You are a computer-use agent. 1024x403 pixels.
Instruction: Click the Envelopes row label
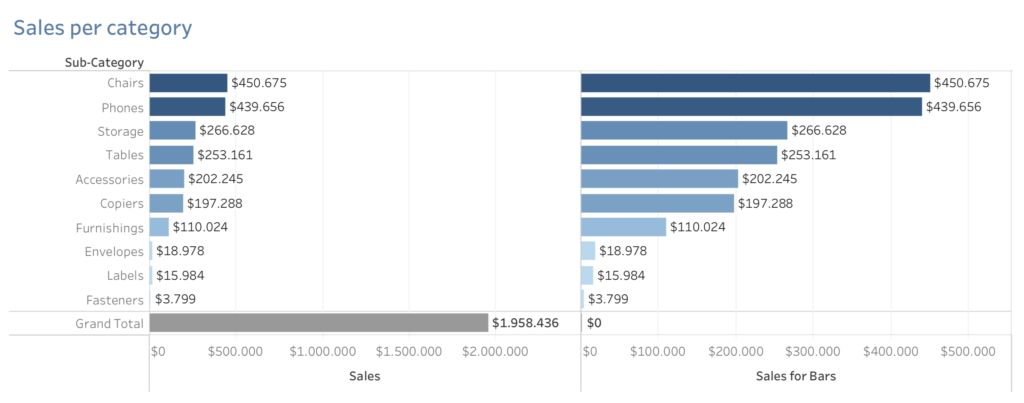click(116, 251)
